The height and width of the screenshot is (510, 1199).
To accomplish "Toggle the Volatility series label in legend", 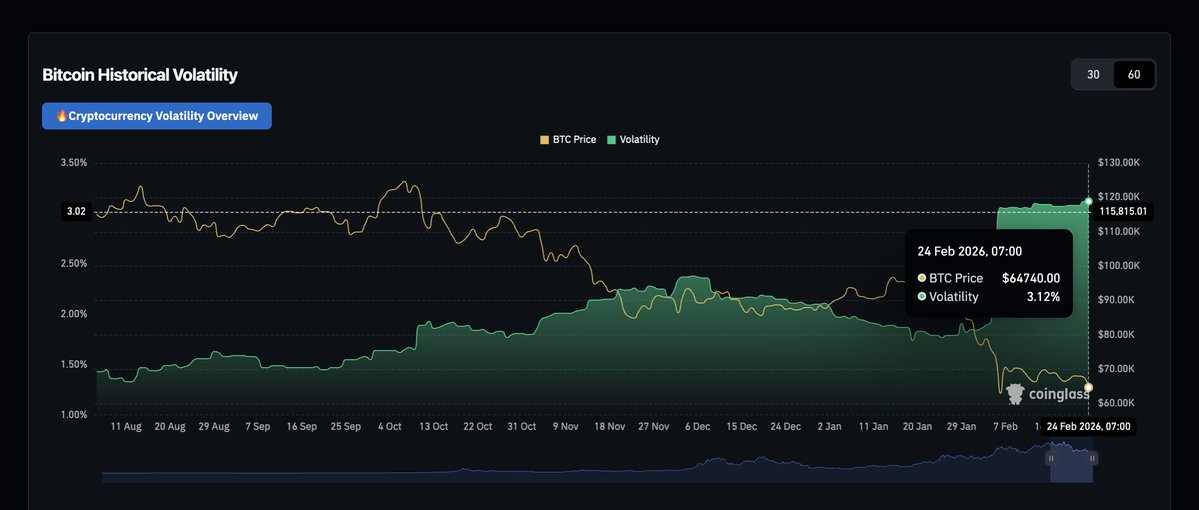I will (x=639, y=140).
